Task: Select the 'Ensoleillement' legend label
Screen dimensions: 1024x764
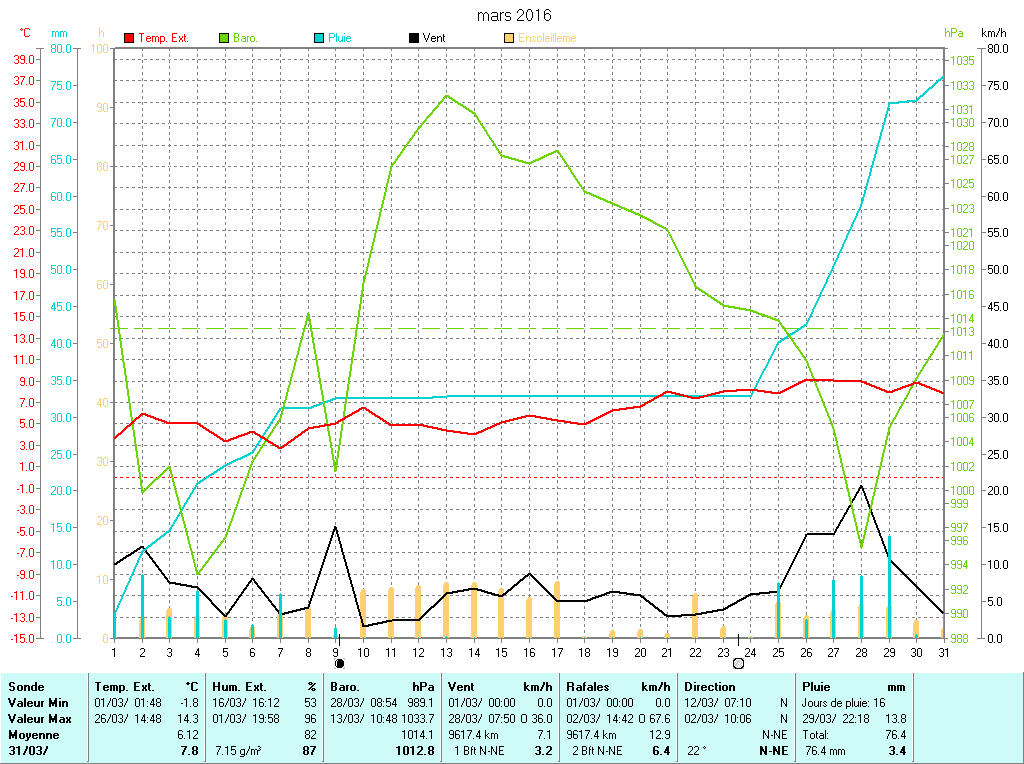Action: point(546,38)
